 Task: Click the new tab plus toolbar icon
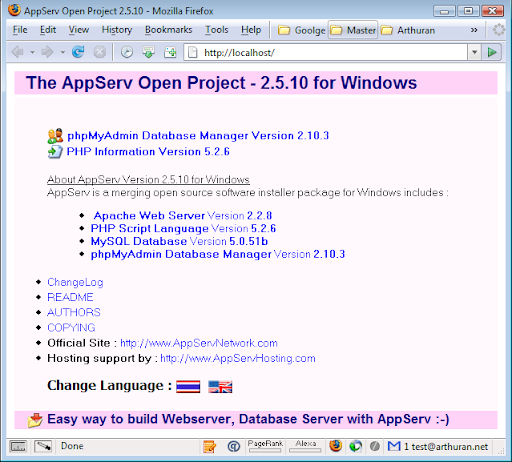(170, 52)
